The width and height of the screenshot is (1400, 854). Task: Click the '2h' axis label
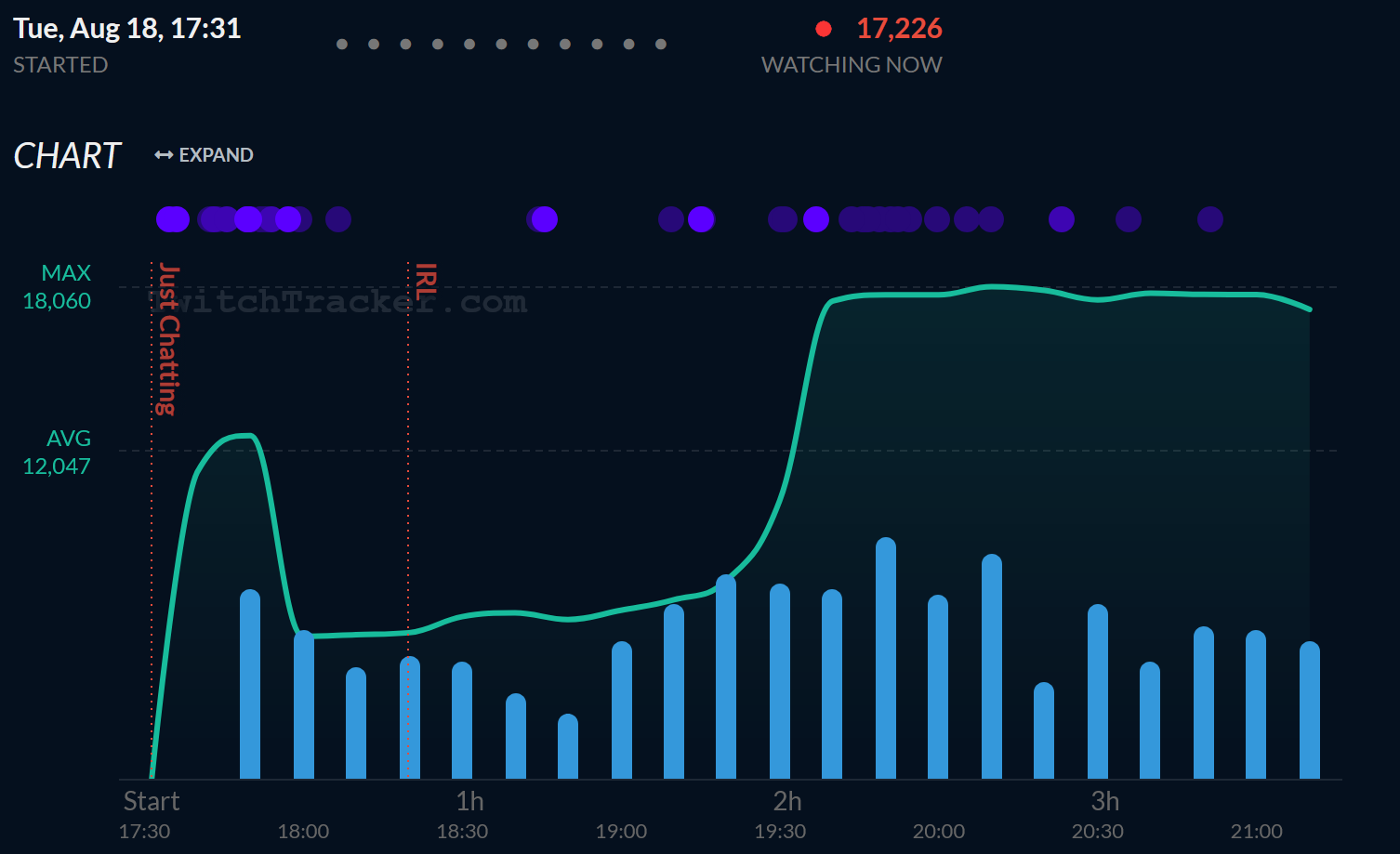(x=787, y=801)
